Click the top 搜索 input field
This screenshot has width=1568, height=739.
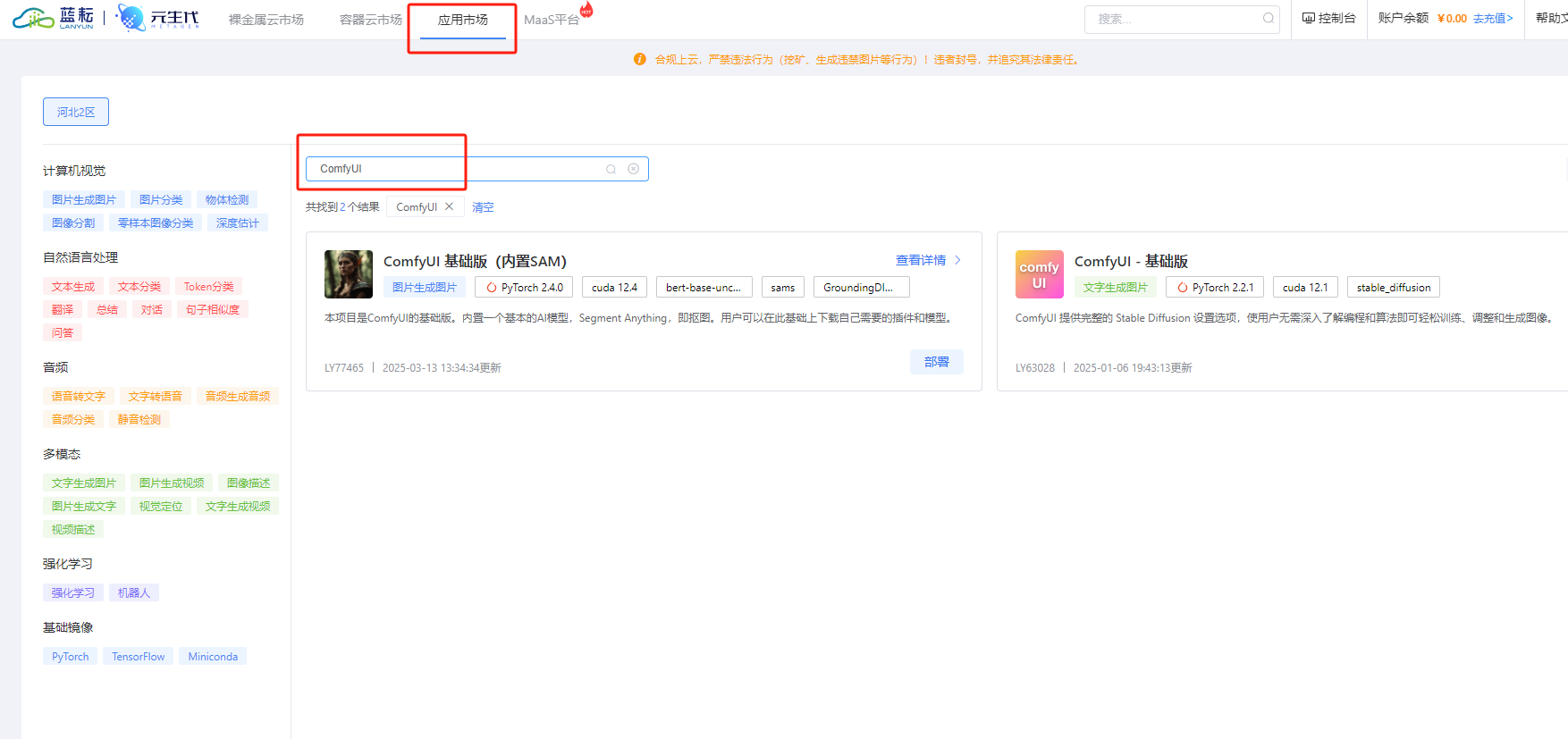(1182, 19)
